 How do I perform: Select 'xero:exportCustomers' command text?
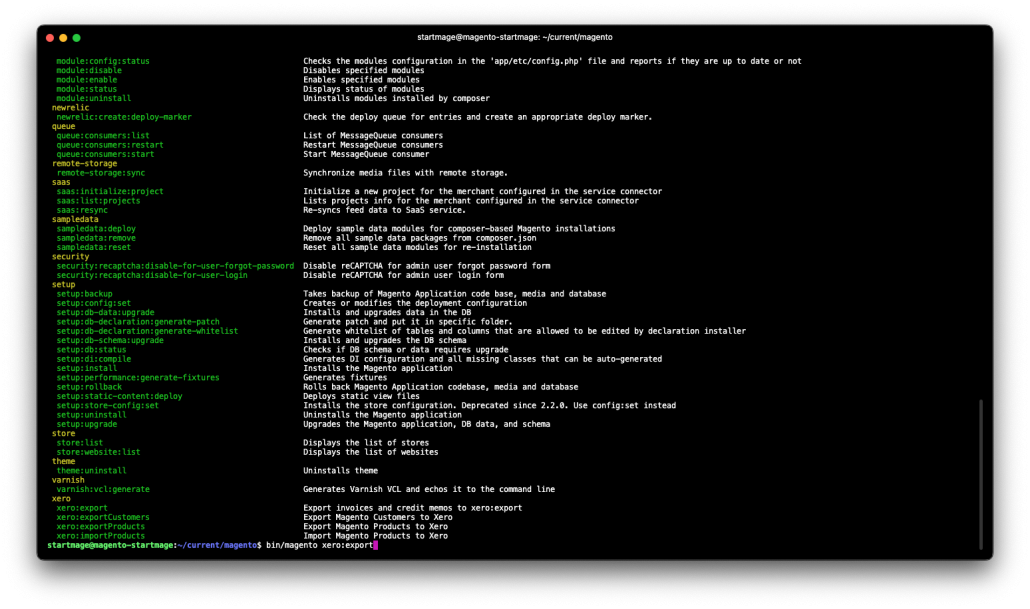coord(102,517)
